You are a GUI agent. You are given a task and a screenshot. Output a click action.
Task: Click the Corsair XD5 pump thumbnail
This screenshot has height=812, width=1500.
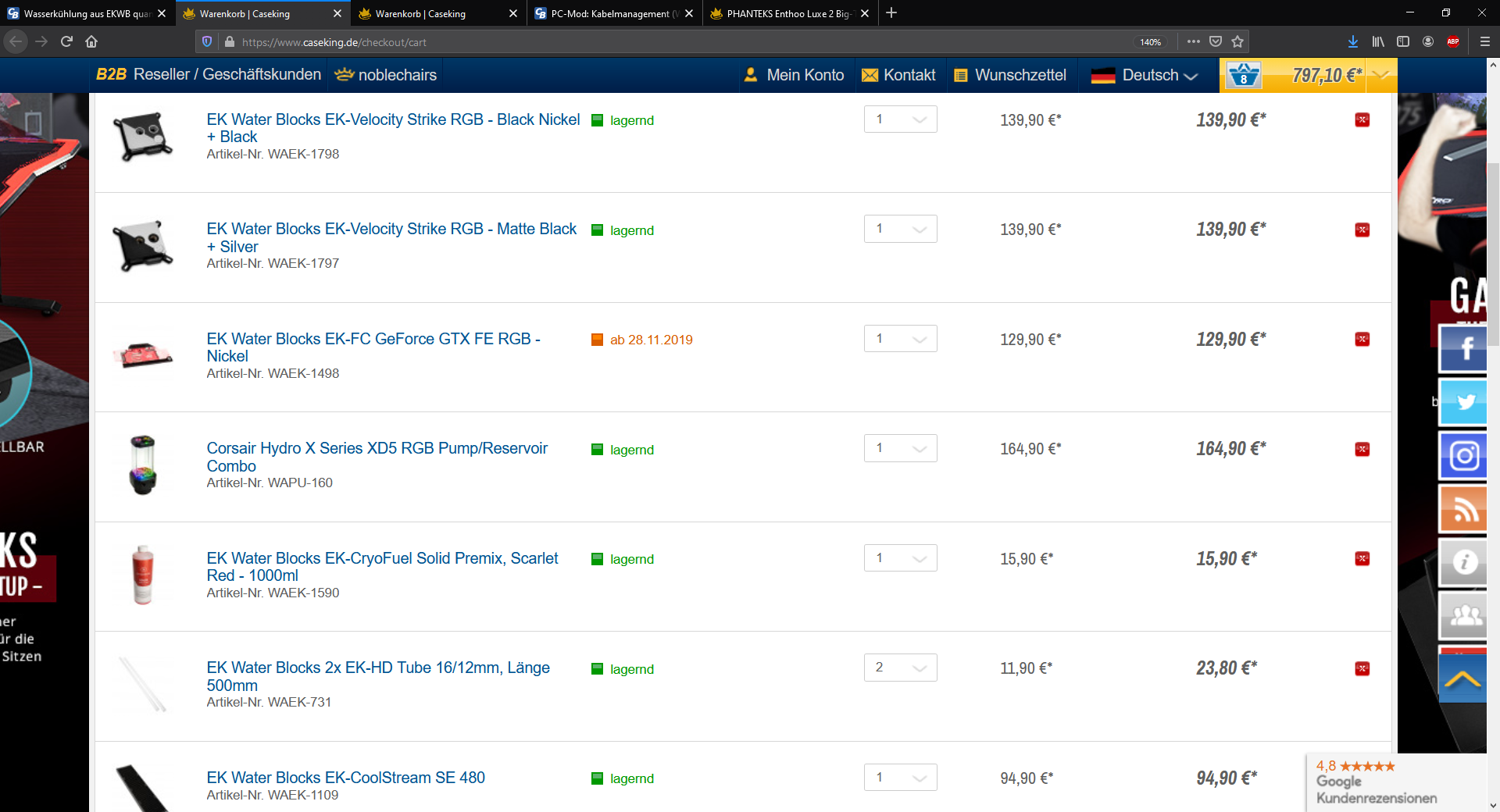click(x=142, y=465)
